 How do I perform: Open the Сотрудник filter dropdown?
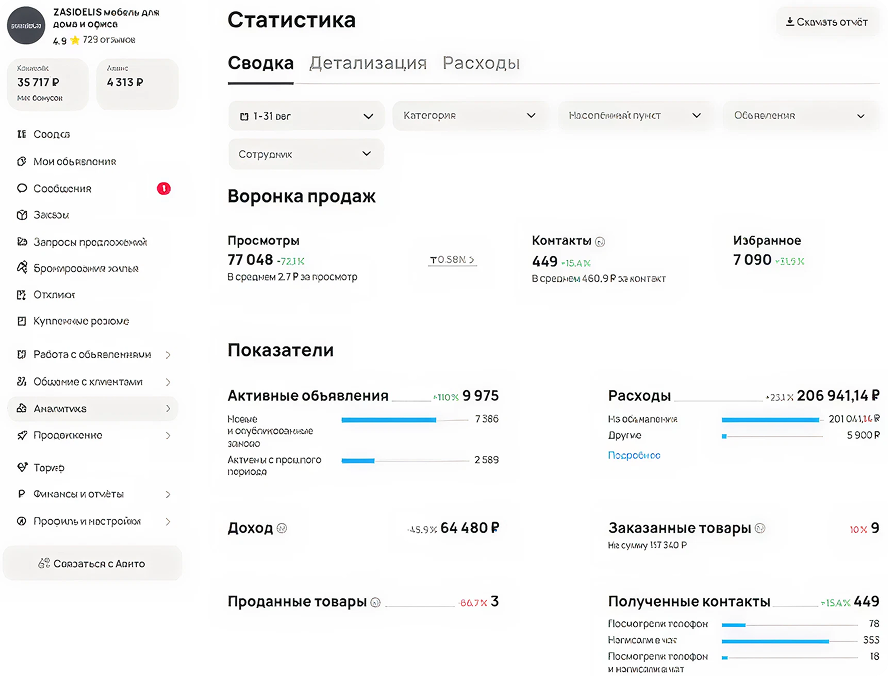point(305,154)
